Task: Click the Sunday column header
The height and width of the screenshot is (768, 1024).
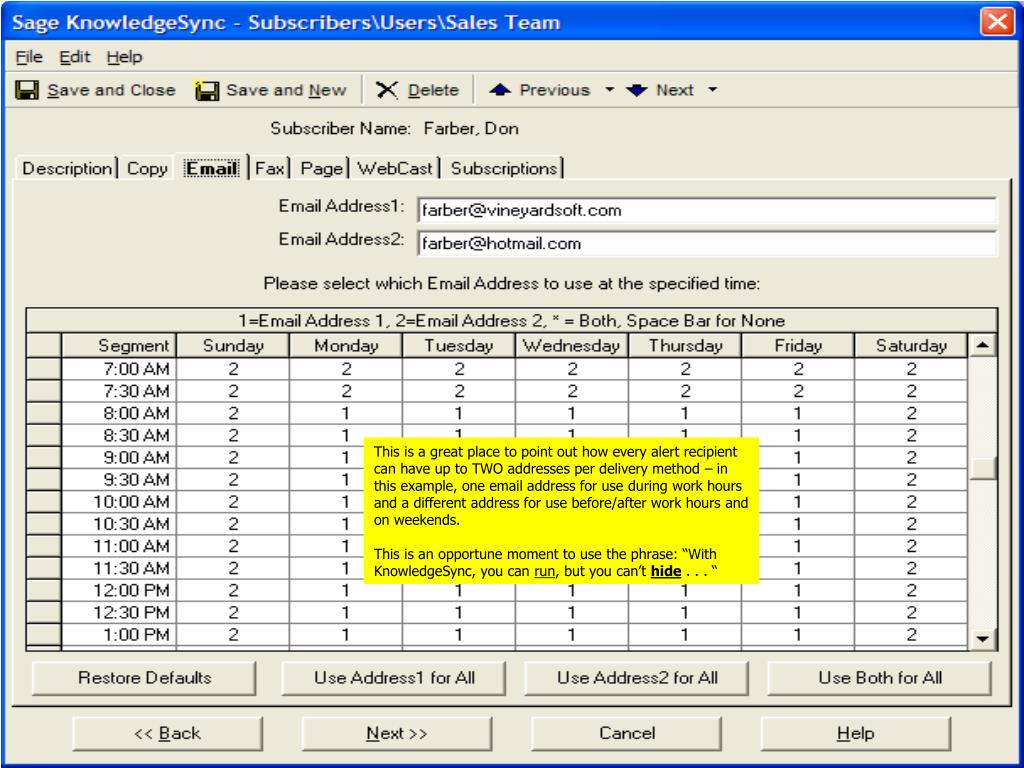Action: pyautogui.click(x=233, y=345)
